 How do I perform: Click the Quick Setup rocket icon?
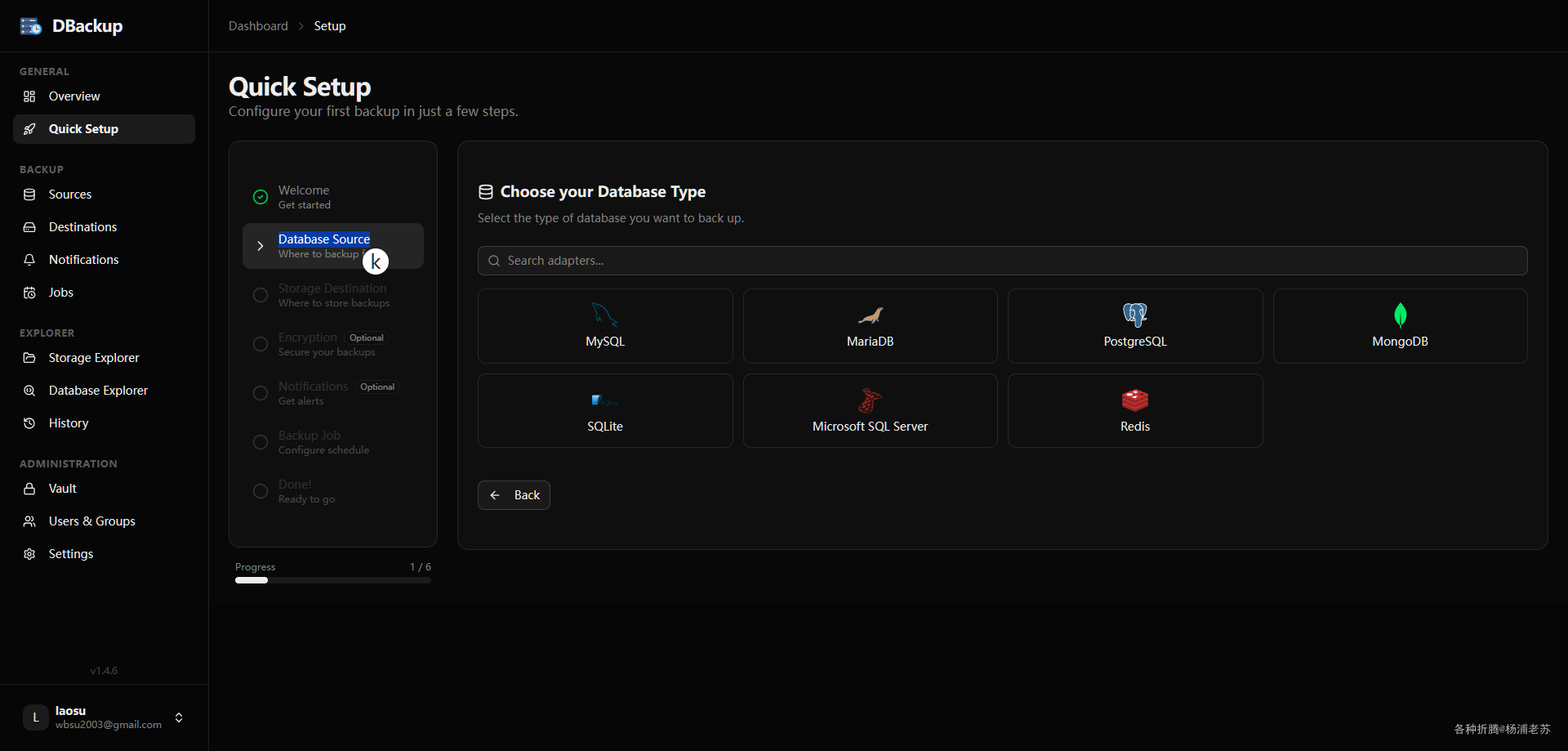29,129
